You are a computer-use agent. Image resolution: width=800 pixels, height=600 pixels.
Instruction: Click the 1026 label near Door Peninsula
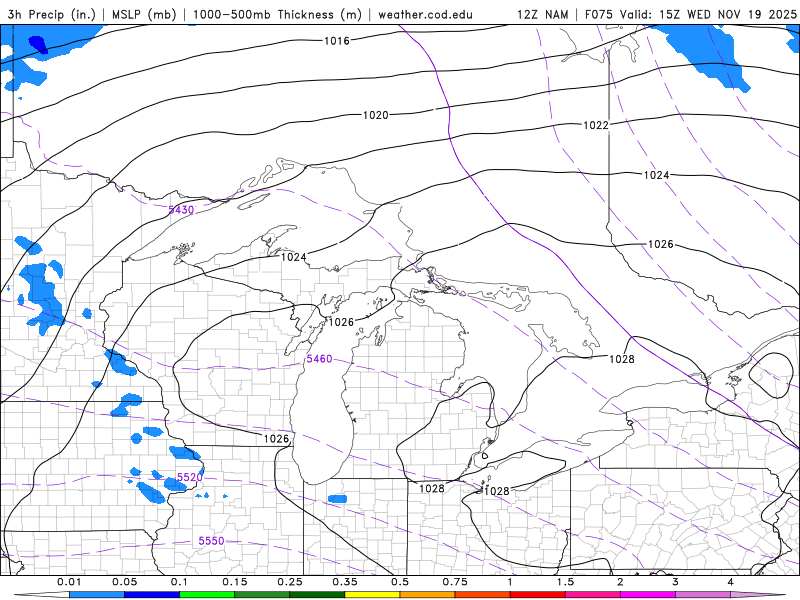tap(341, 322)
